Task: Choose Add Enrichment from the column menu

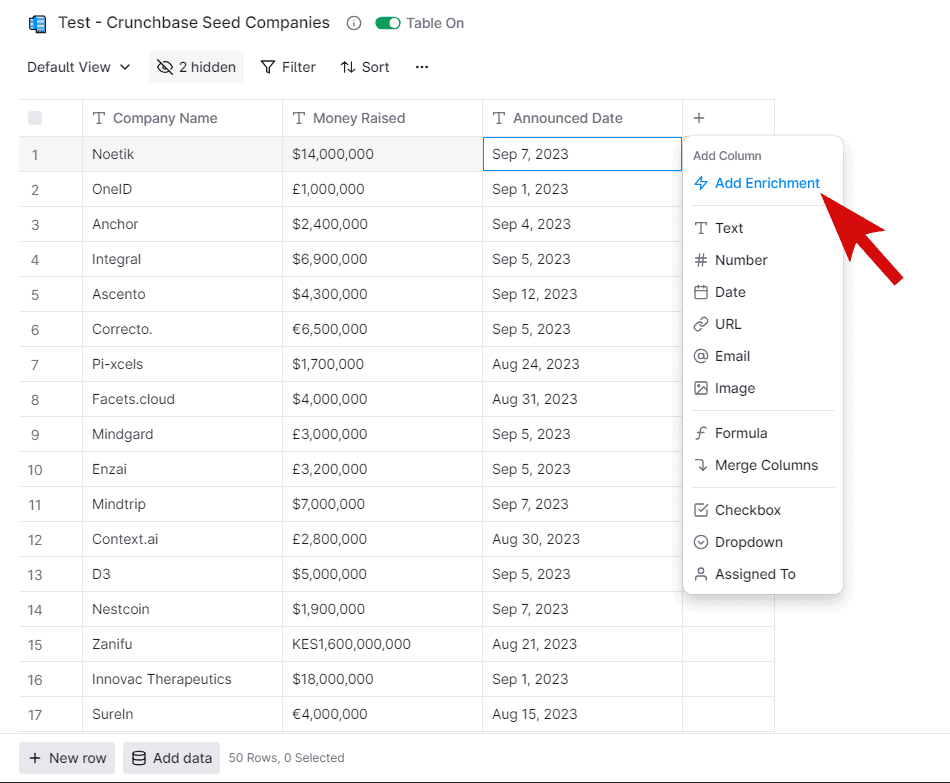Action: 757,183
